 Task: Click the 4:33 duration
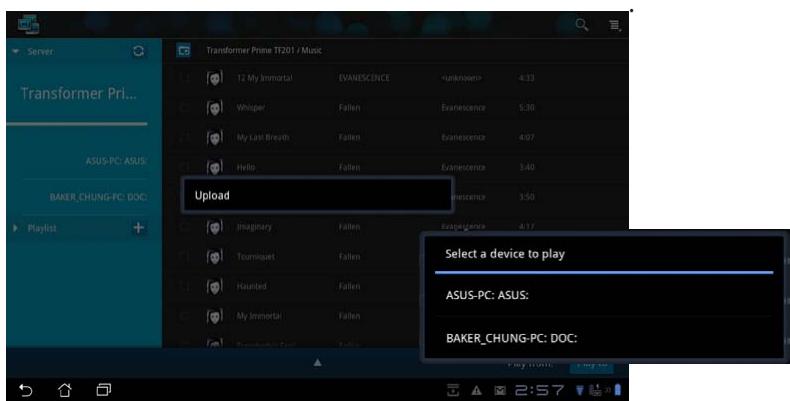coord(526,78)
